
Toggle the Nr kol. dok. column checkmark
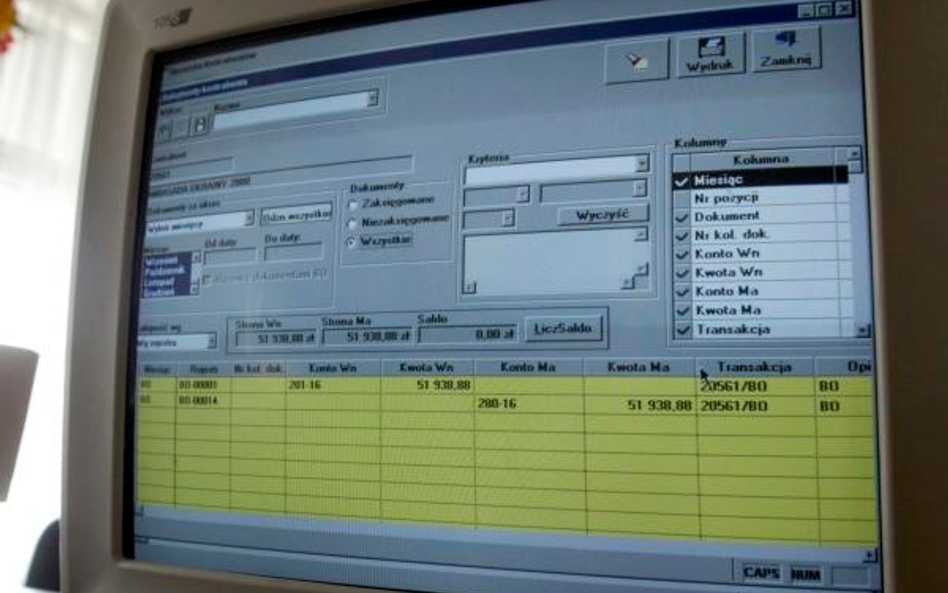tap(682, 236)
